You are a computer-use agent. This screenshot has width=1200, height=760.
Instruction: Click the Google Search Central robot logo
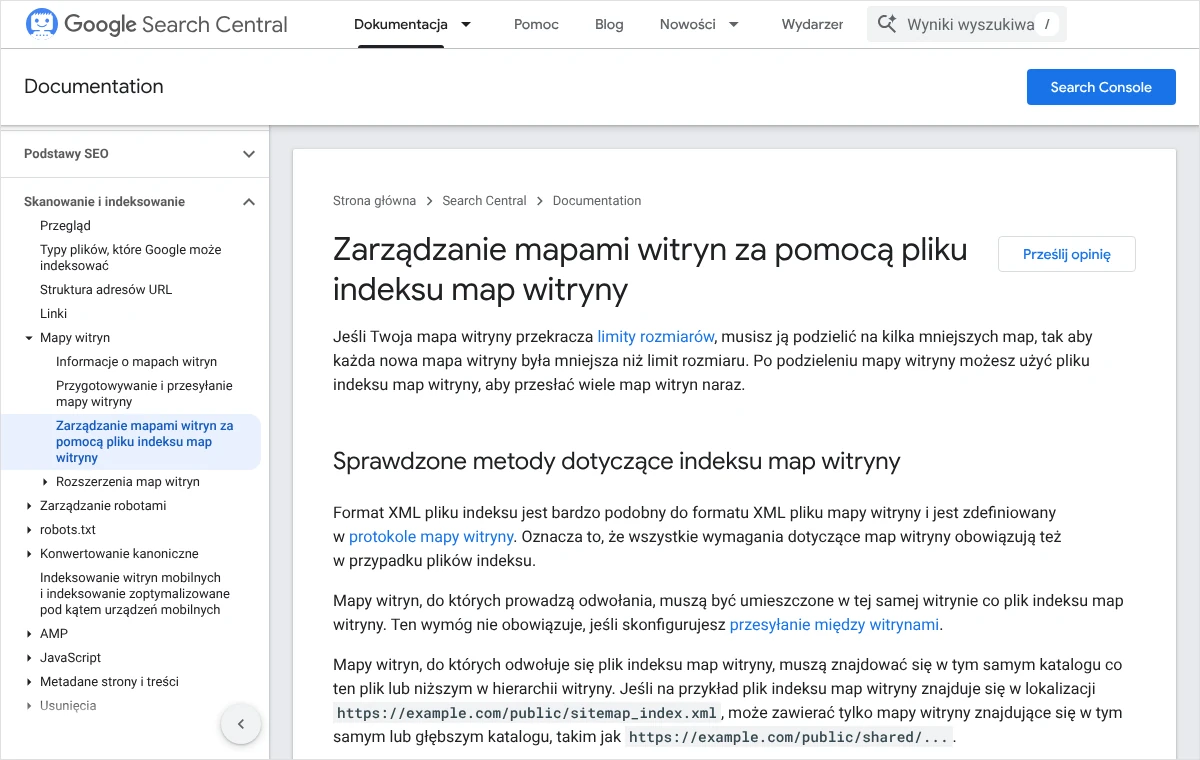(x=42, y=24)
